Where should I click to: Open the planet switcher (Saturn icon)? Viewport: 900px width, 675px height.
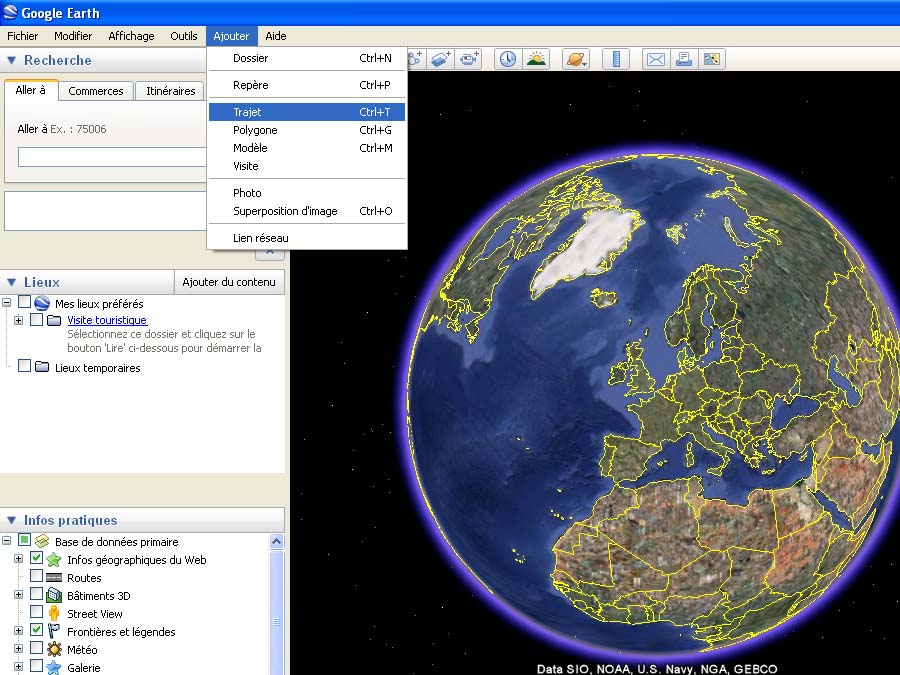[x=576, y=59]
